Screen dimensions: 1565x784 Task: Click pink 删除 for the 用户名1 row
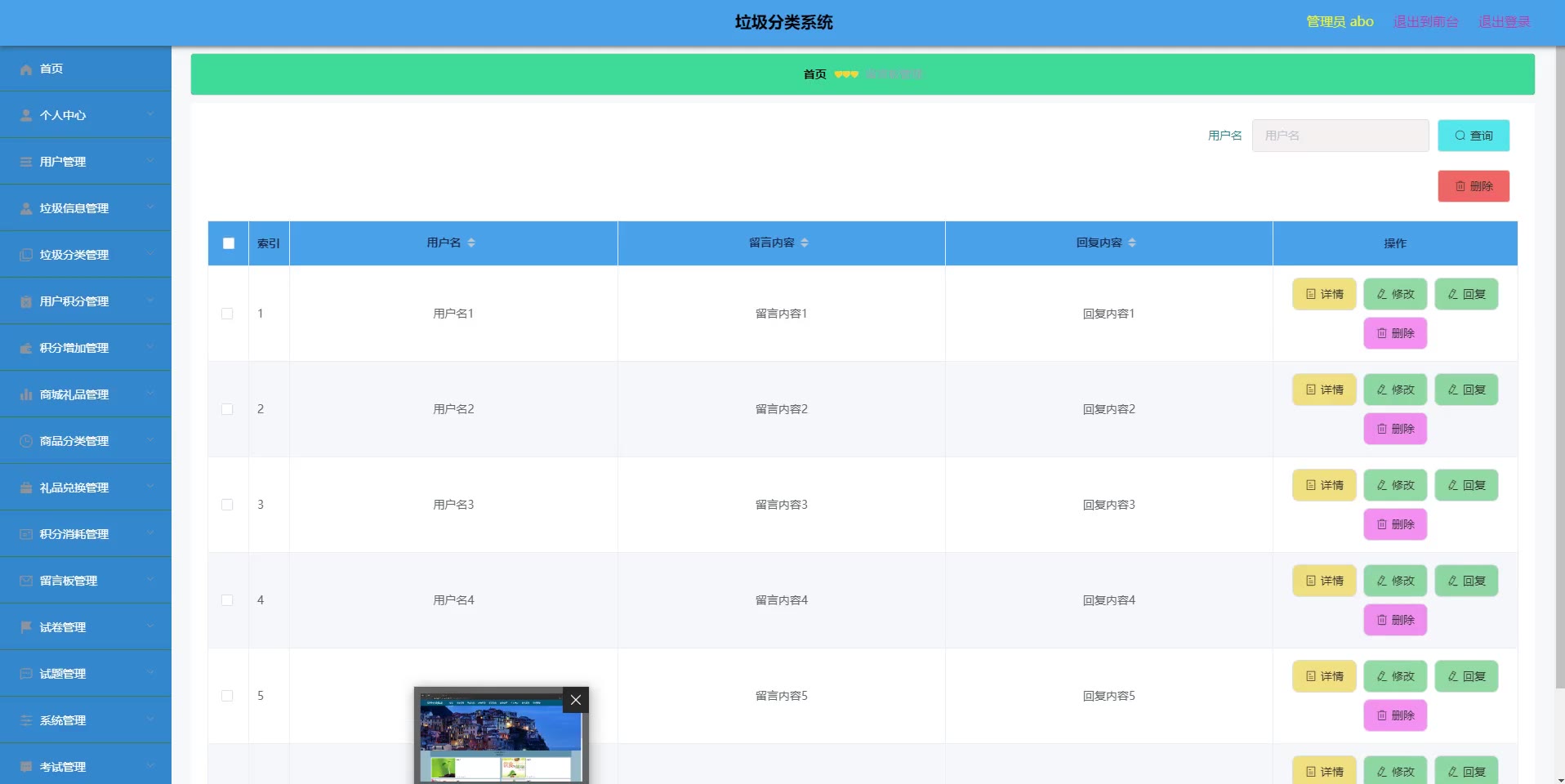tap(1395, 333)
